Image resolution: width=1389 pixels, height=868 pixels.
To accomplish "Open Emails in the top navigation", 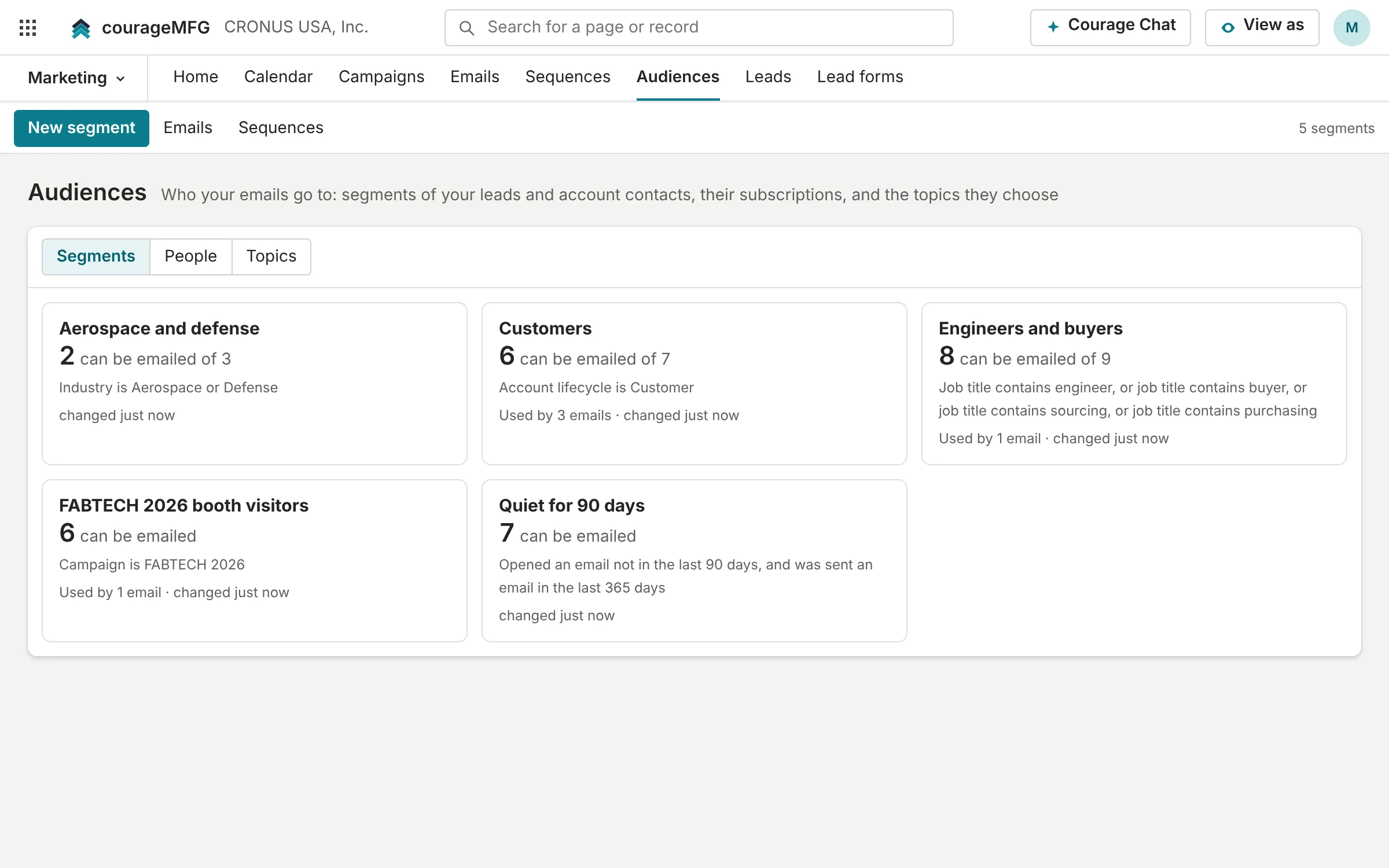I will (x=475, y=76).
